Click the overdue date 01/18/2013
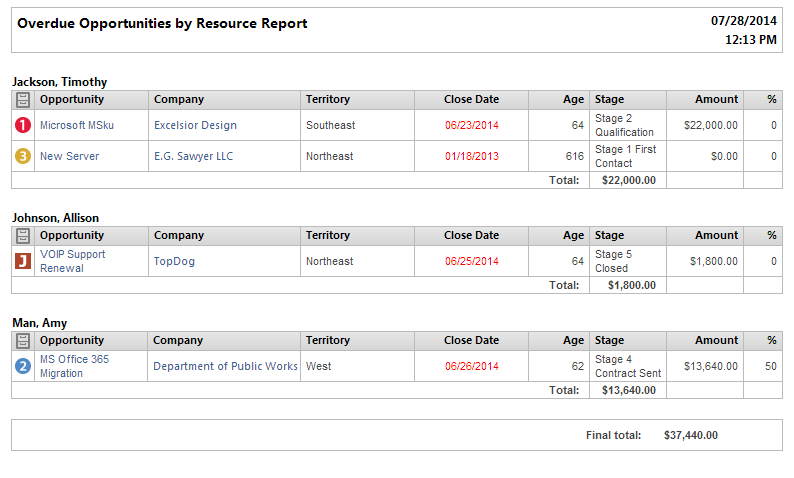 [471, 156]
